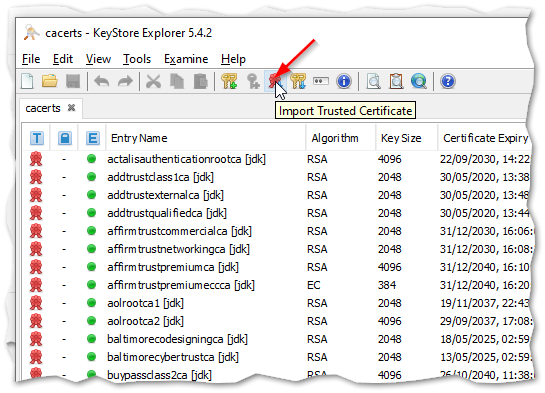
Task: Open the Edit menu
Action: coord(63,59)
